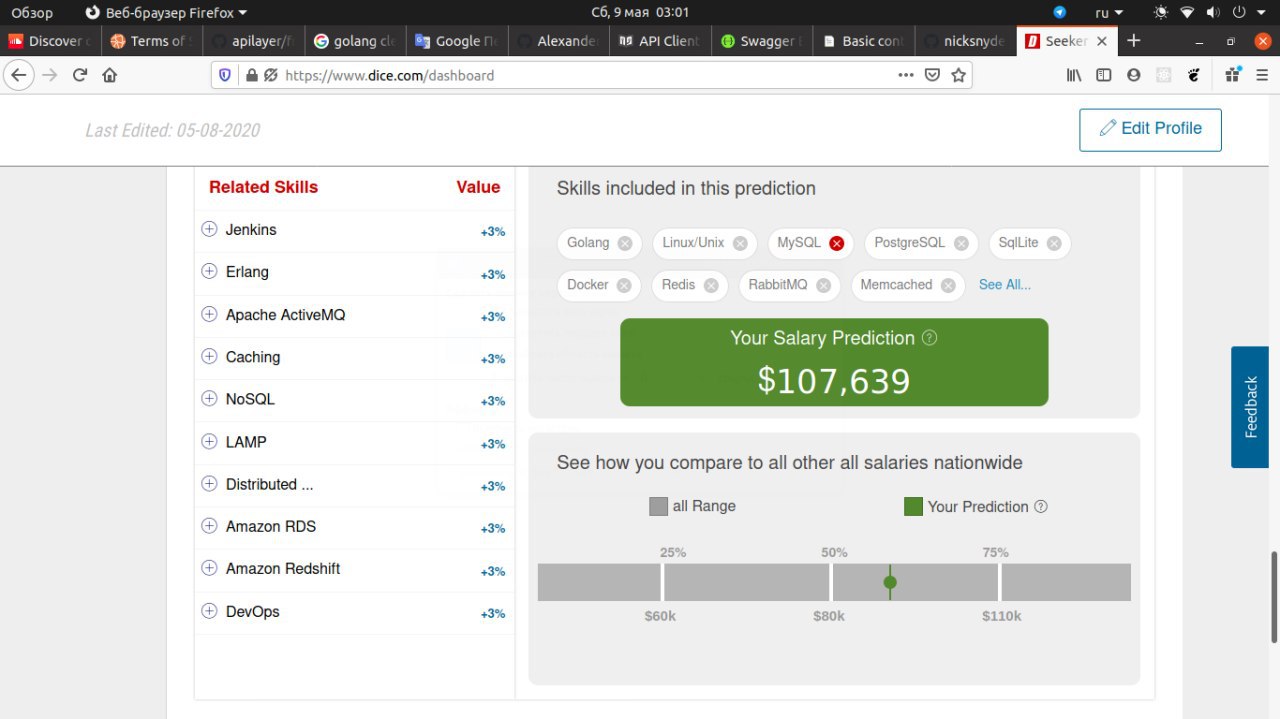Switch to Discover tab
The height and width of the screenshot is (719, 1280).
coord(50,41)
